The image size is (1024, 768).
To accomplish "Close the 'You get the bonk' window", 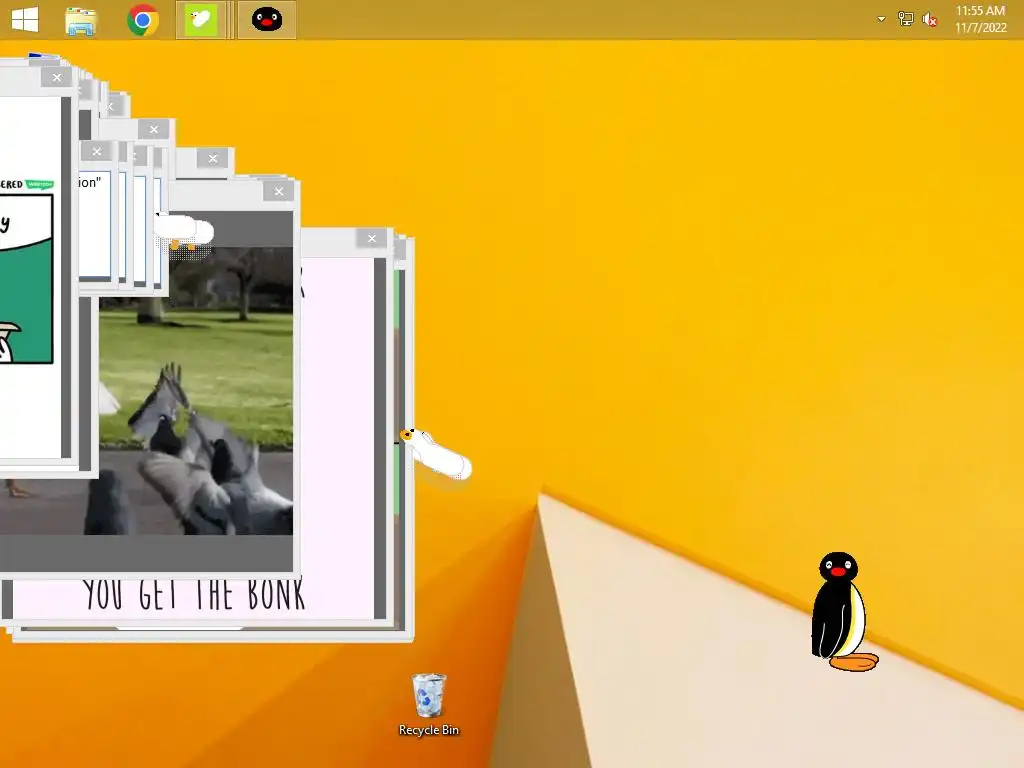I will [x=372, y=238].
